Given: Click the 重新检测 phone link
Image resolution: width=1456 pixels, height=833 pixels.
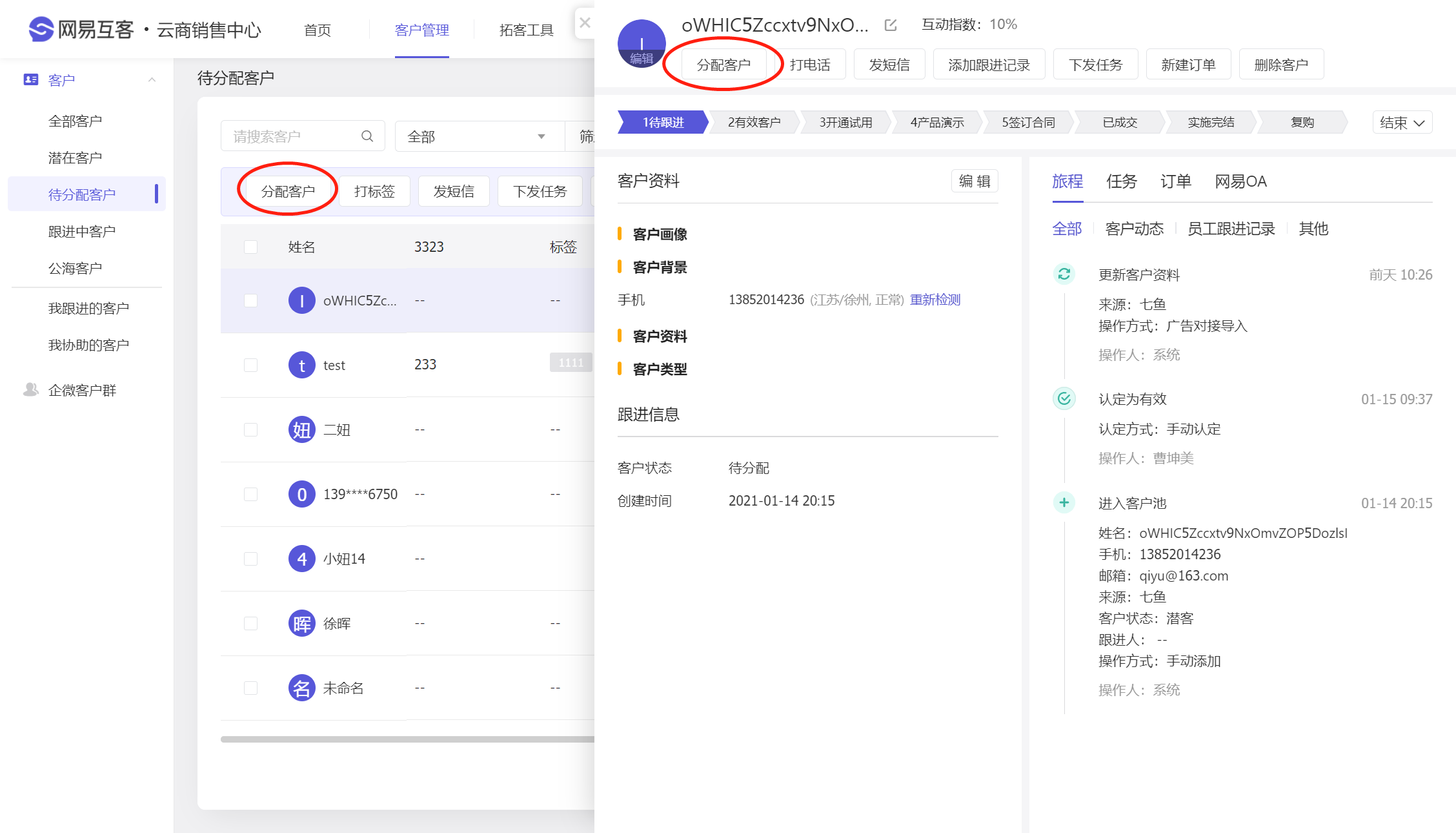Looking at the screenshot, I should (935, 300).
